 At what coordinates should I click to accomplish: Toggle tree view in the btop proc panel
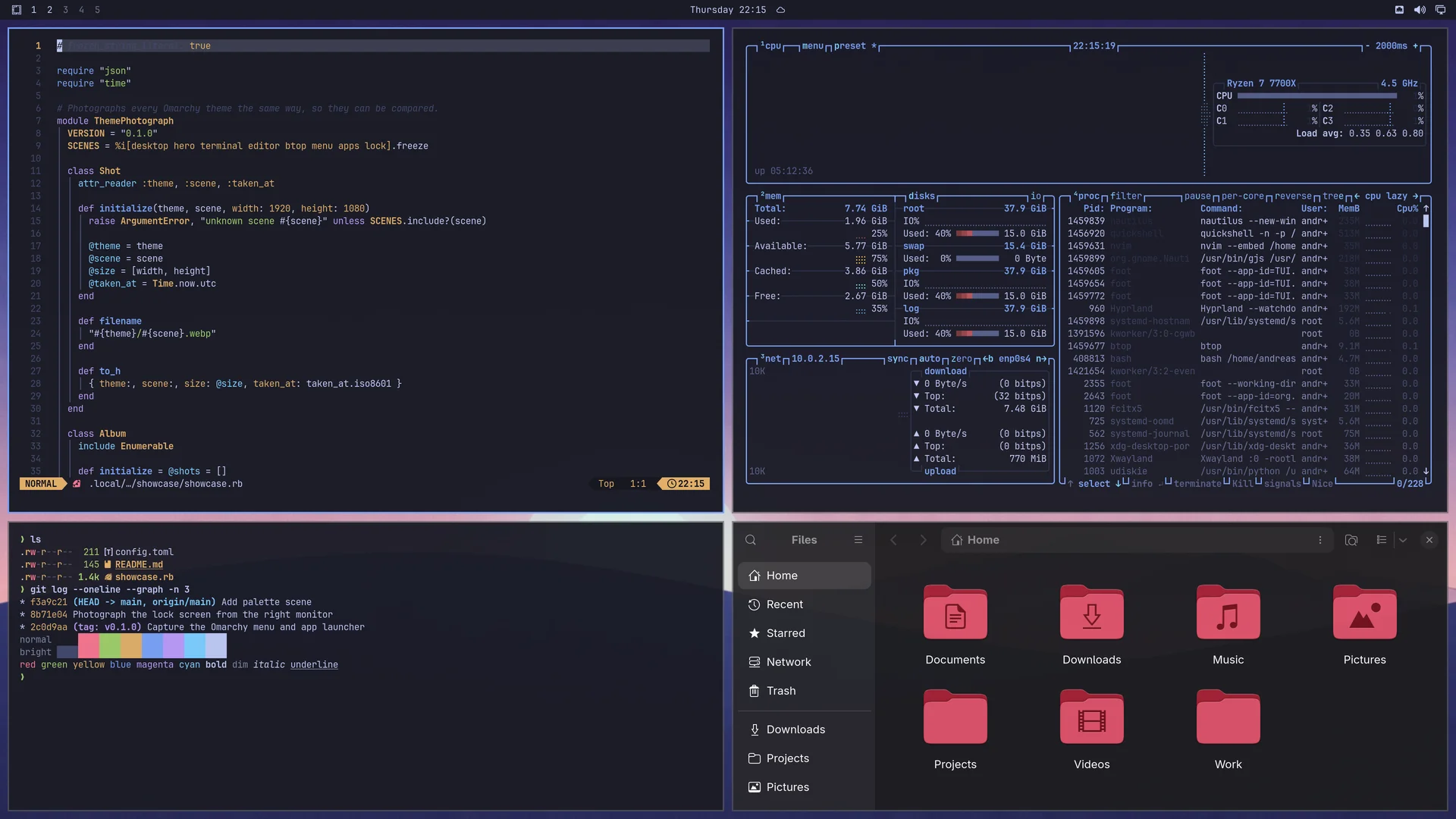1333,196
